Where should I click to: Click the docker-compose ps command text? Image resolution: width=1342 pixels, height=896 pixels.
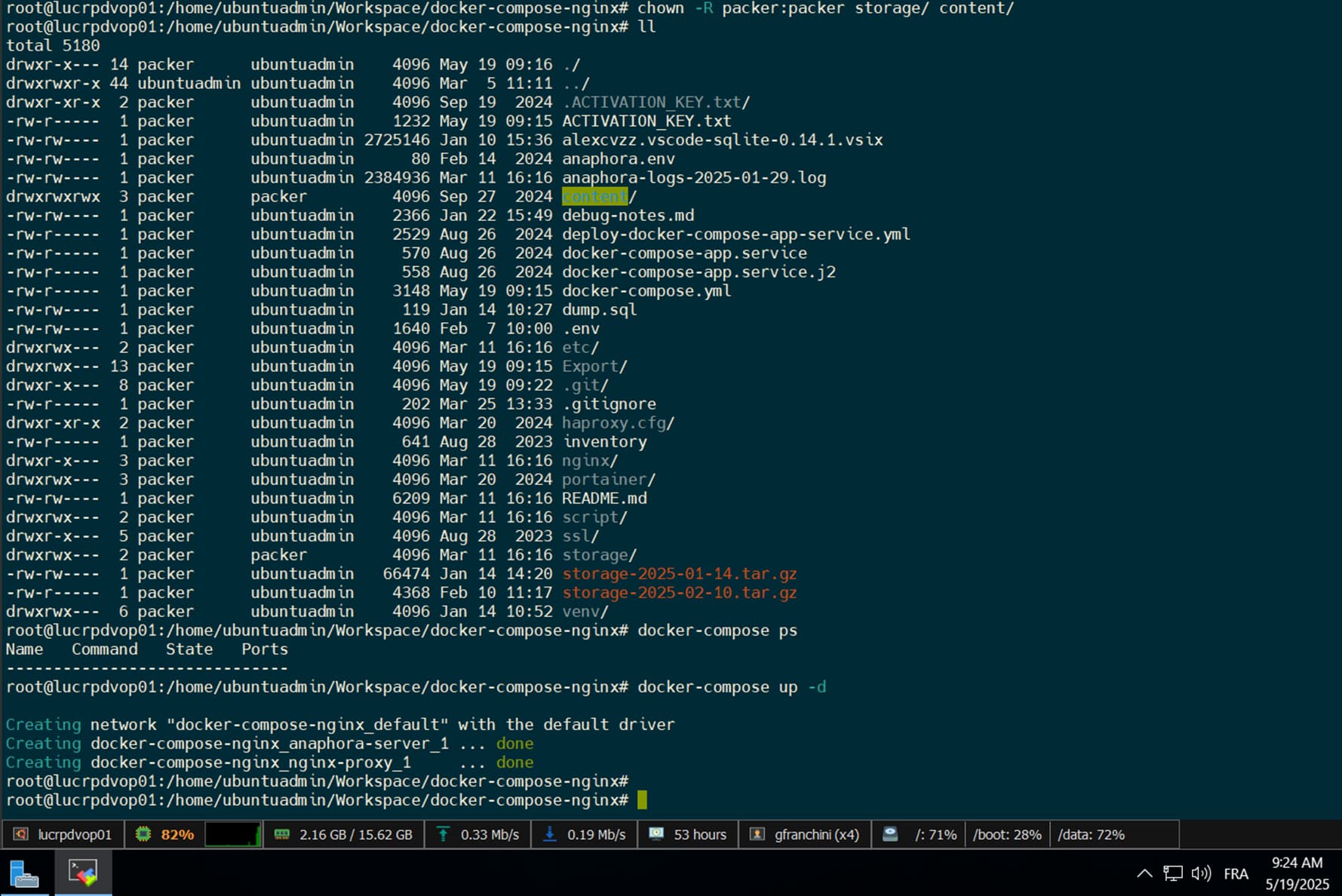coord(717,631)
